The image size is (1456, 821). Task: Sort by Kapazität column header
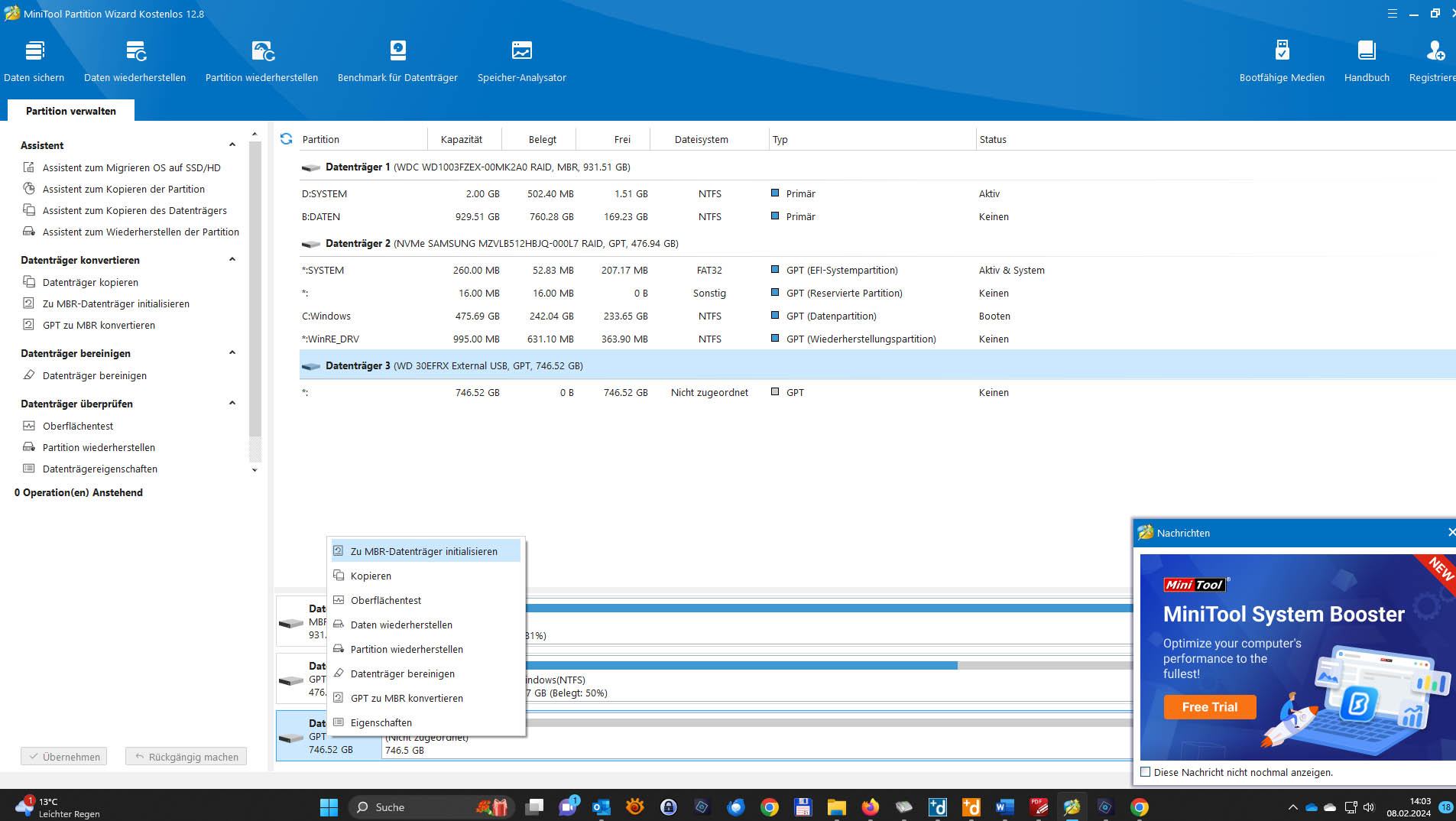(462, 139)
